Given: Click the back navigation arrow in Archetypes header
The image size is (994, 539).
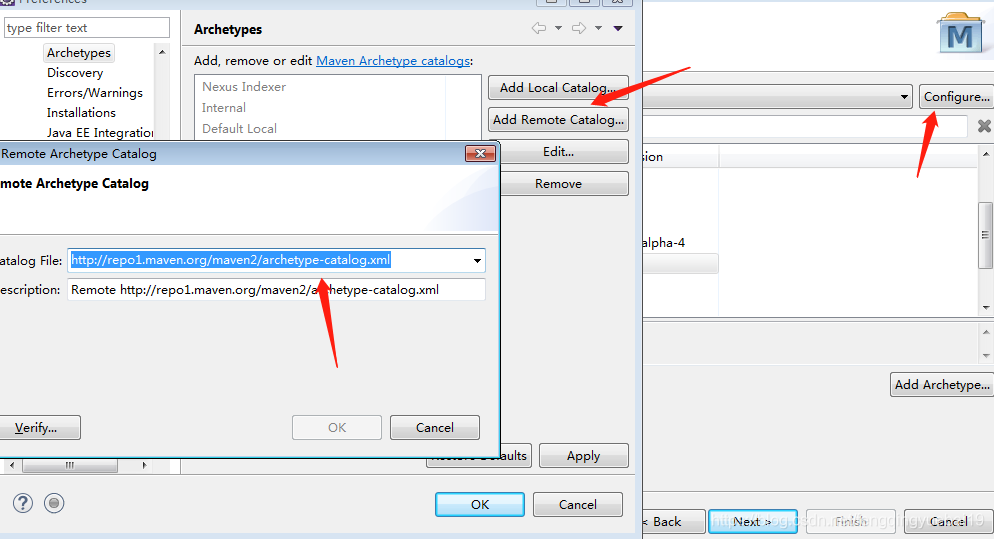Looking at the screenshot, I should (539, 28).
